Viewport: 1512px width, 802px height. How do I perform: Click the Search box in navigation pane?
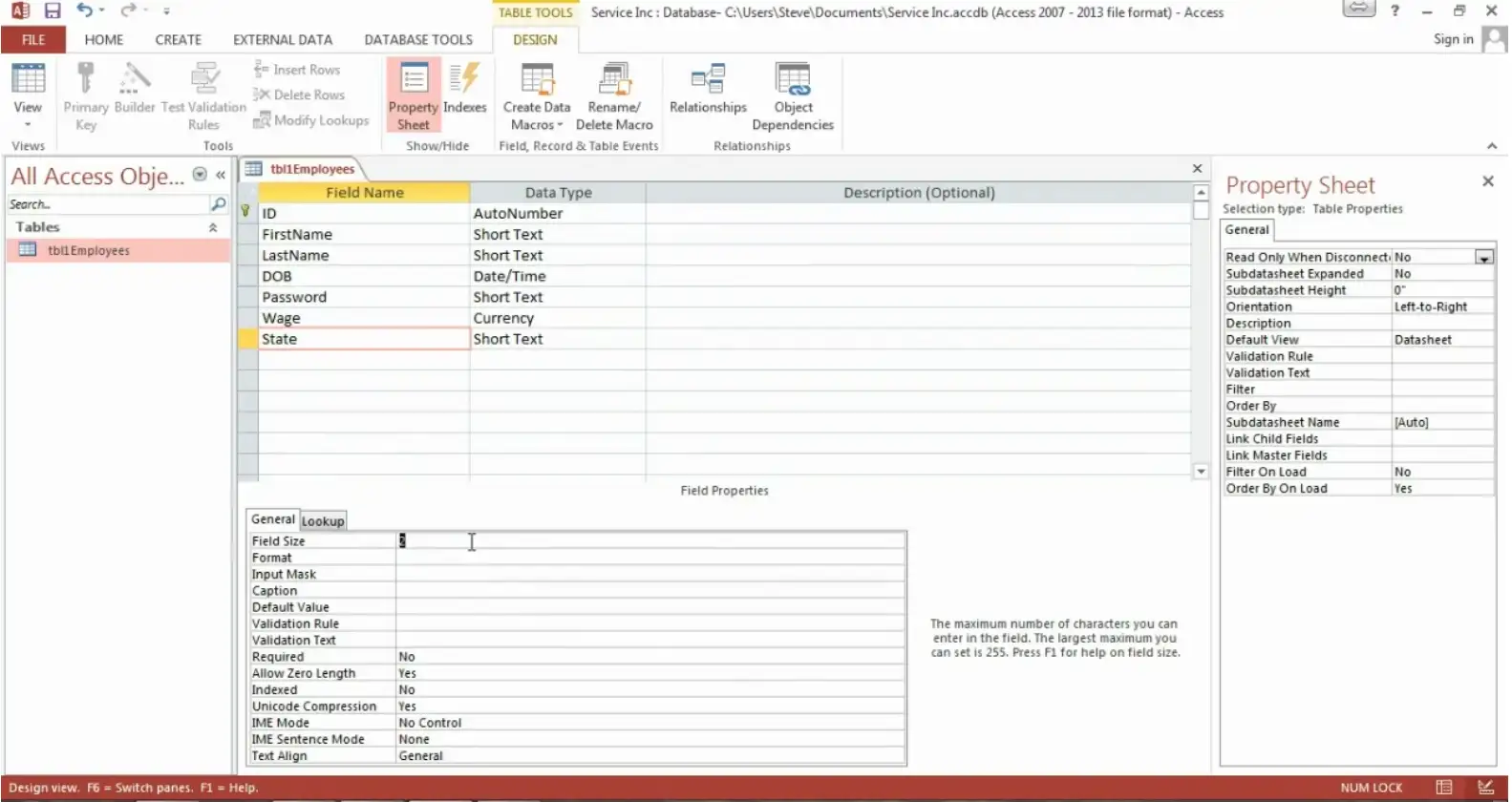tap(107, 204)
